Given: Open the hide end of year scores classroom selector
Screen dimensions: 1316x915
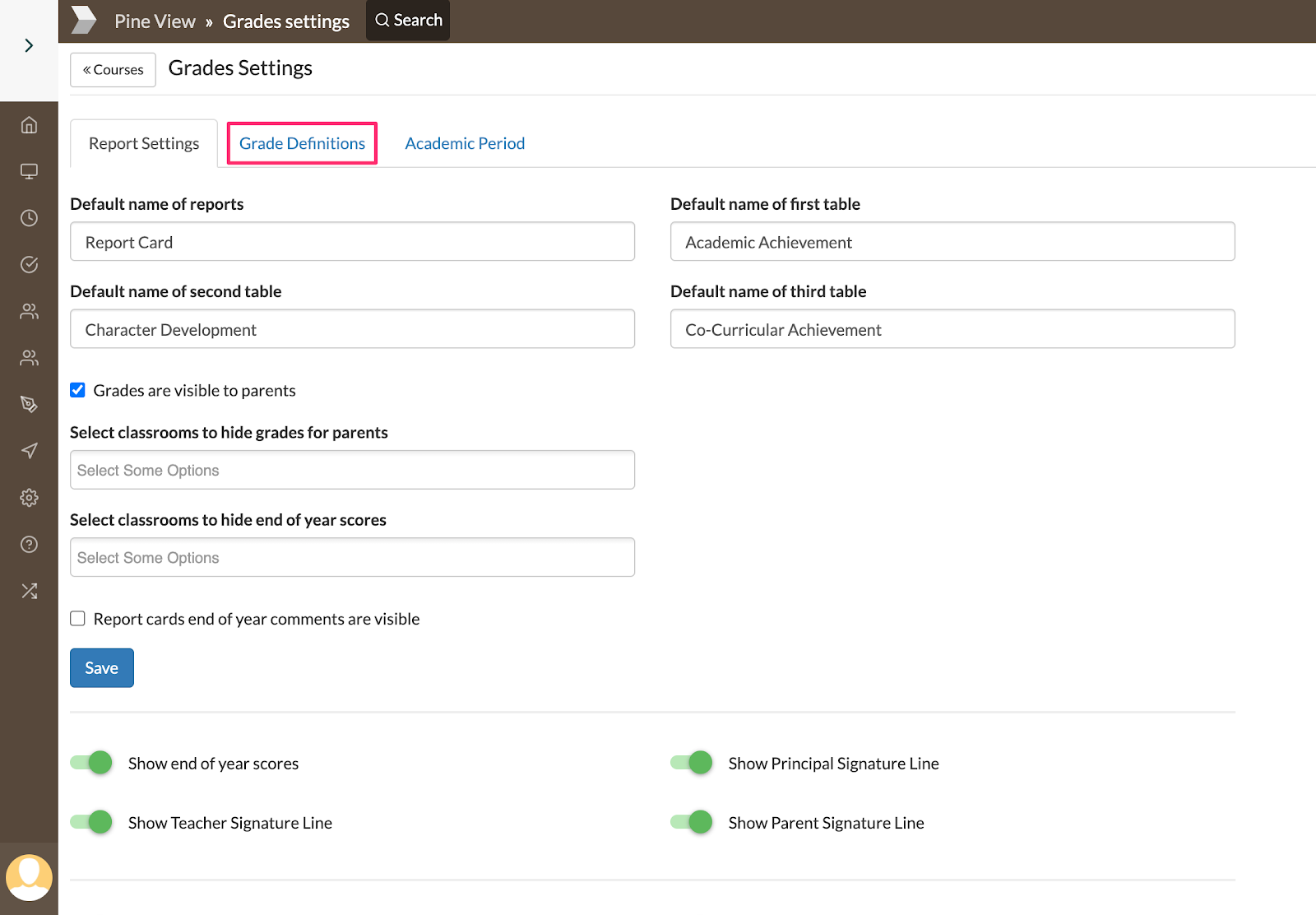Looking at the screenshot, I should pos(352,557).
